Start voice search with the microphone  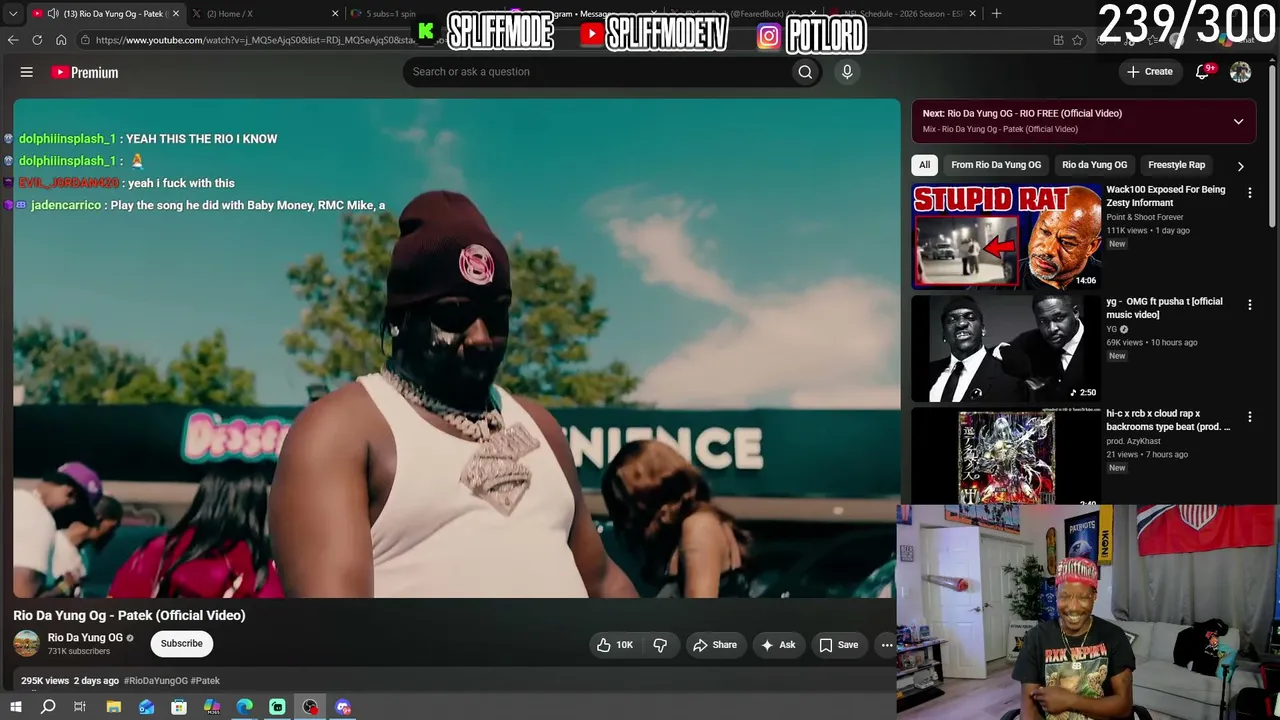coord(847,72)
